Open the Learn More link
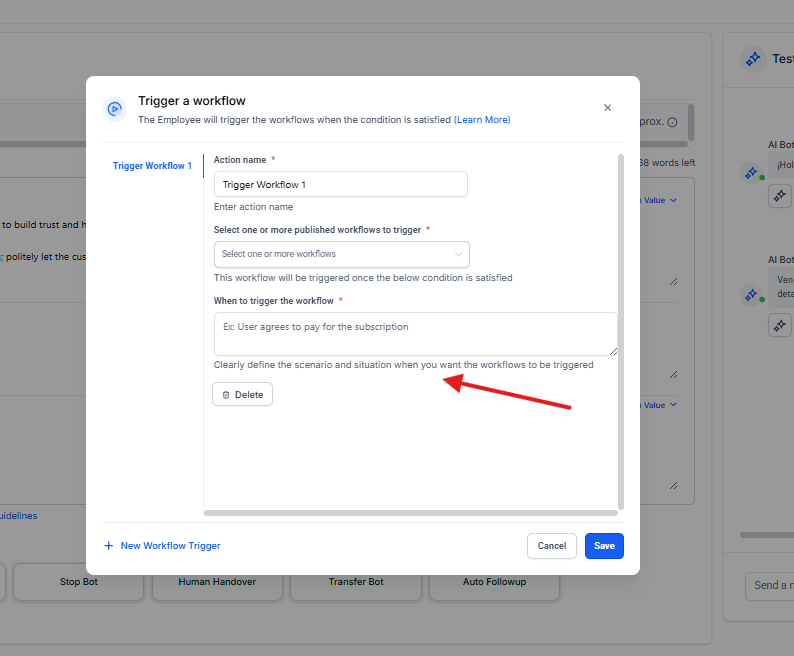 [x=482, y=120]
